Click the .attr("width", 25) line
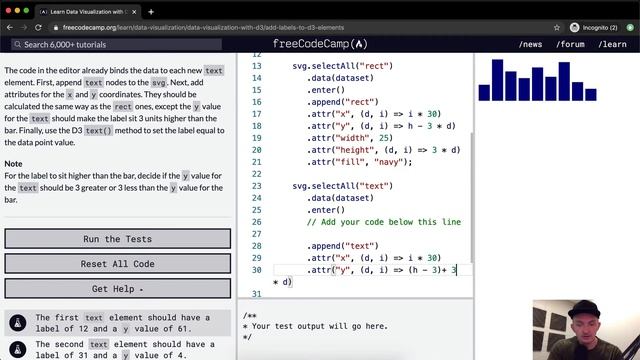Viewport: 640px width, 360px height. [x=350, y=138]
